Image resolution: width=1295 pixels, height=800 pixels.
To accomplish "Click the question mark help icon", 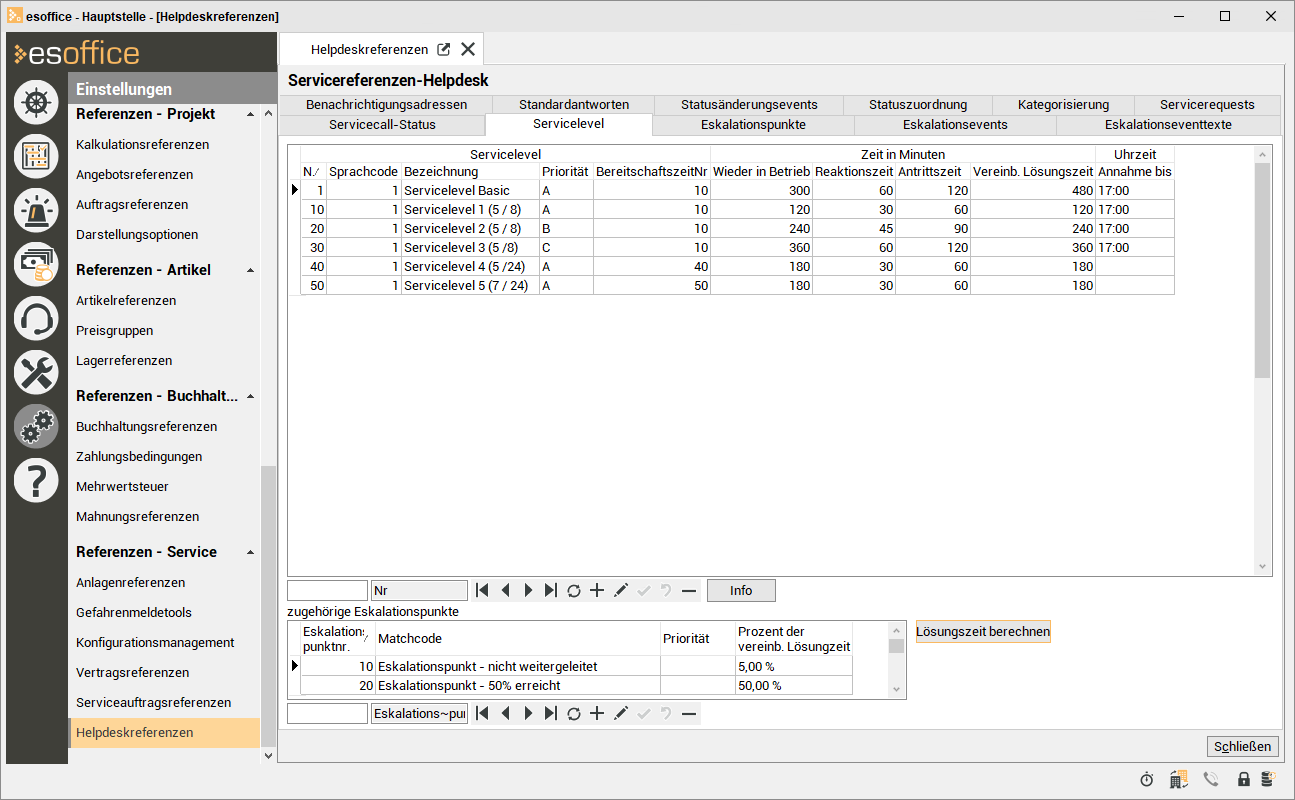I will click(x=36, y=481).
